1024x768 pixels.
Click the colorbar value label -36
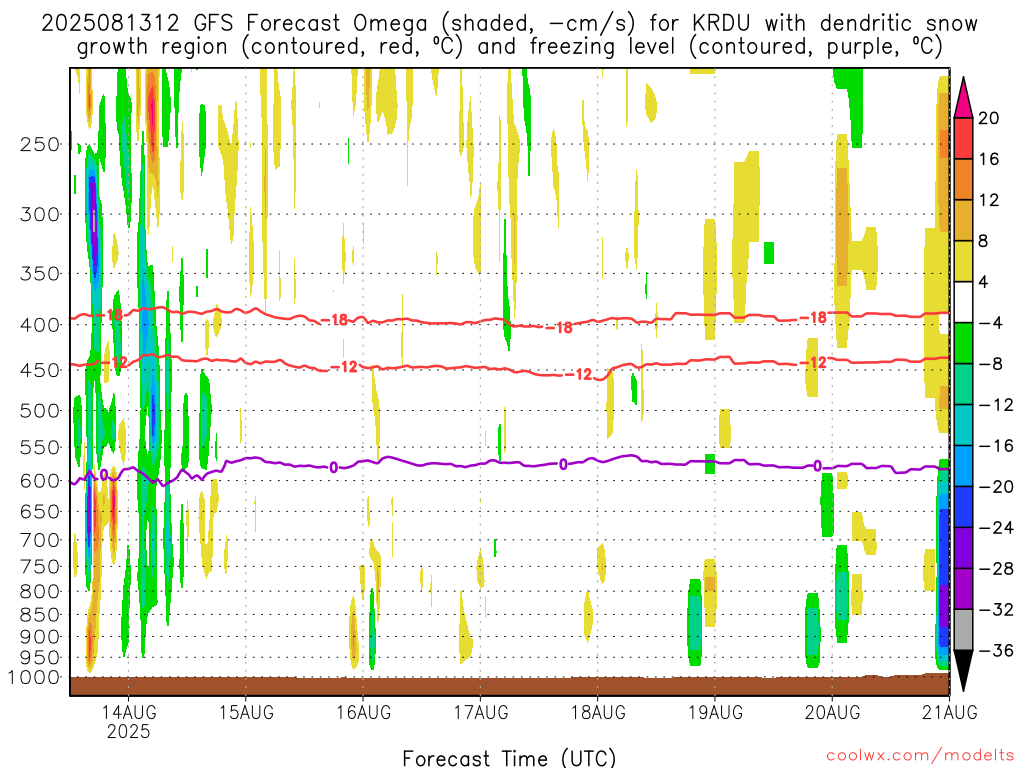[997, 650]
